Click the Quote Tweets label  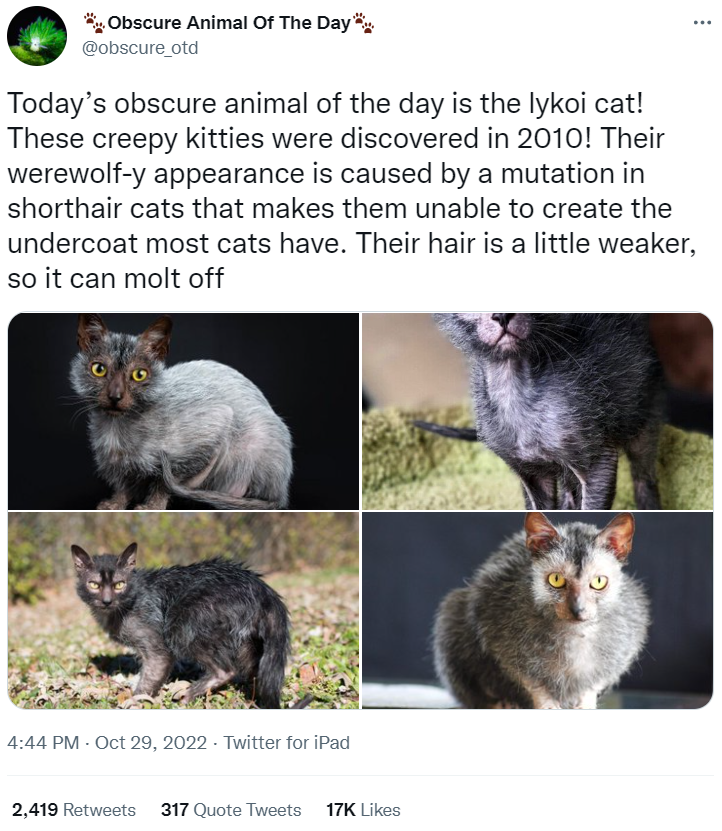pos(248,810)
